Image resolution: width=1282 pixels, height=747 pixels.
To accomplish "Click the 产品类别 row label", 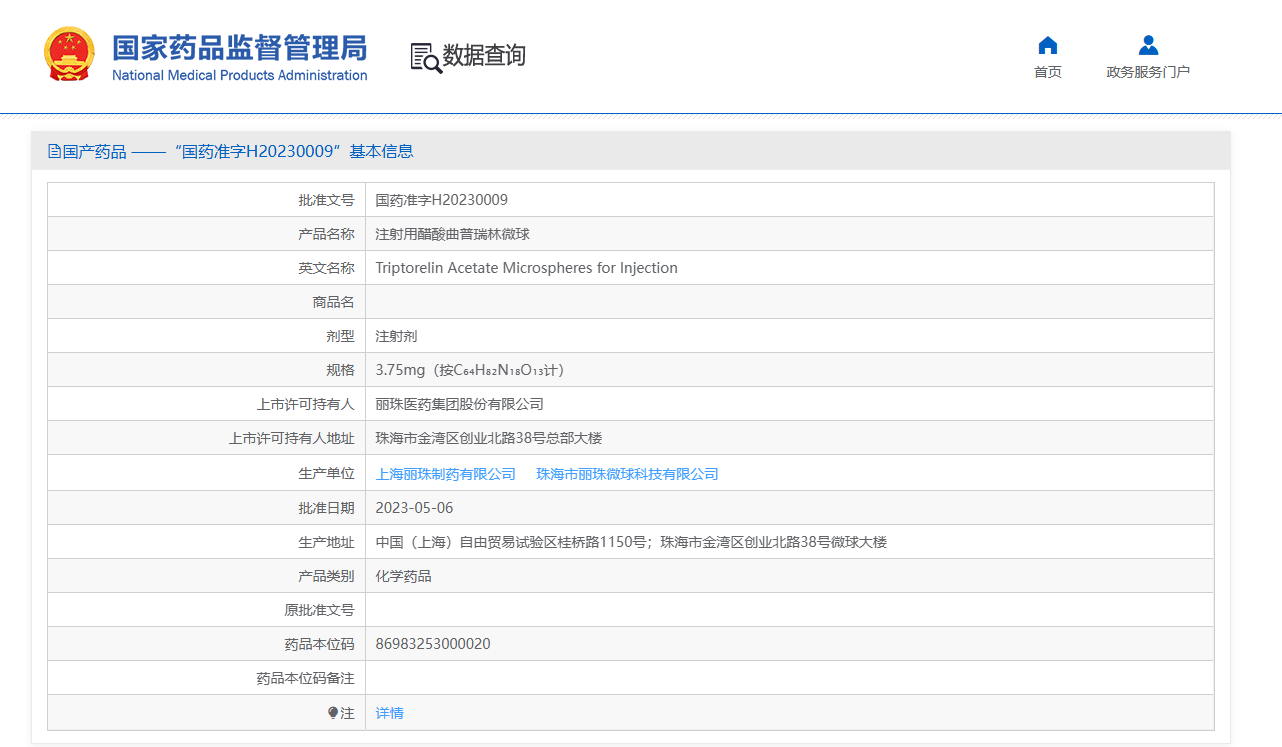I will coord(326,576).
